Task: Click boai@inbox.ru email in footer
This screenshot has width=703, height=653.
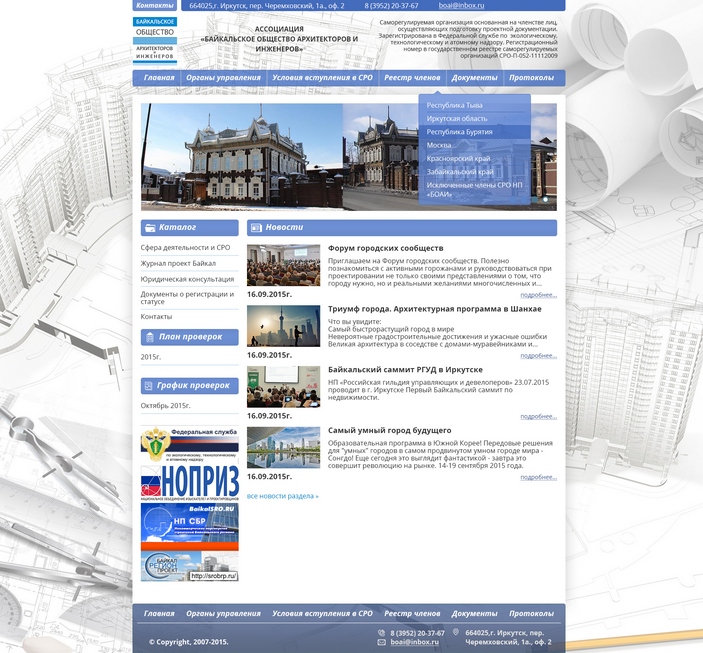Action: 414,642
